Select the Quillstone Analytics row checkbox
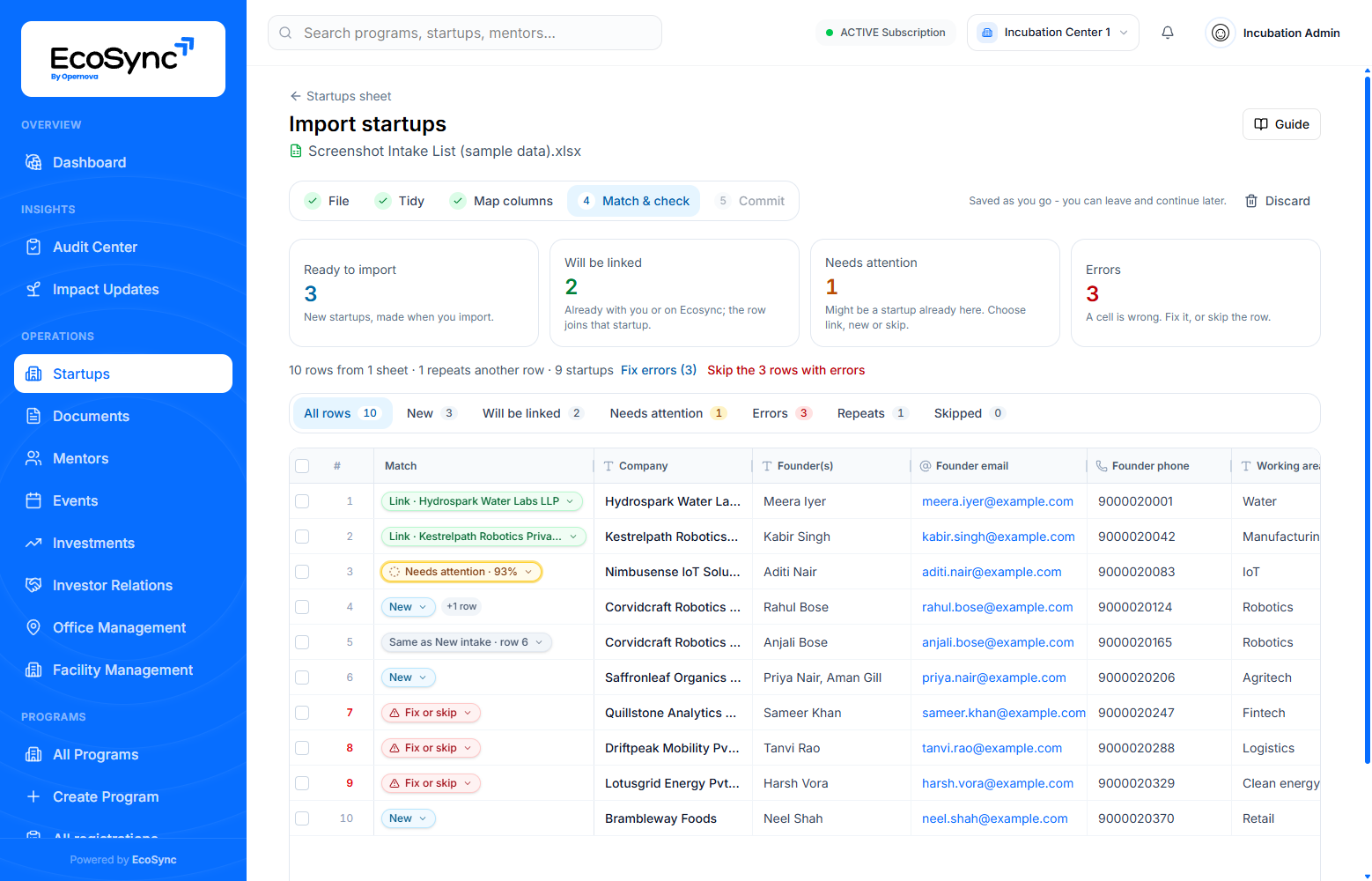Screen dimensions: 1372x881 (x=302, y=713)
